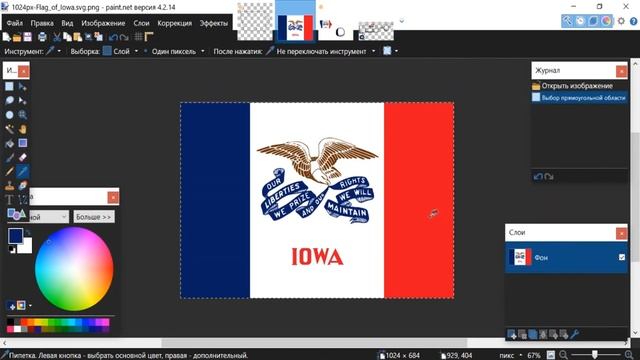Open the Изображение menu
The image size is (640, 360).
(103, 23)
